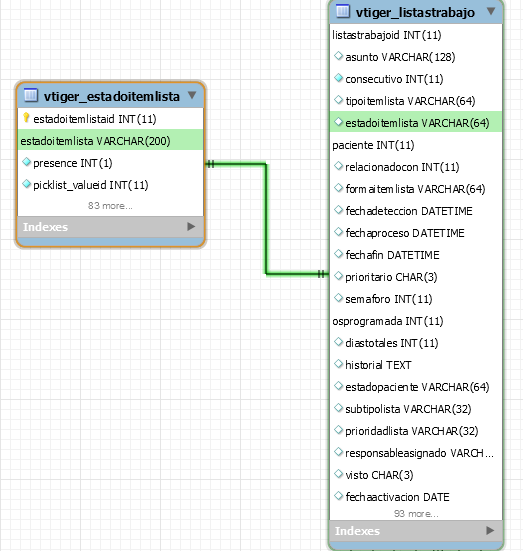Select the estadoitemlista VARCHAR(64) column row

click(416, 123)
